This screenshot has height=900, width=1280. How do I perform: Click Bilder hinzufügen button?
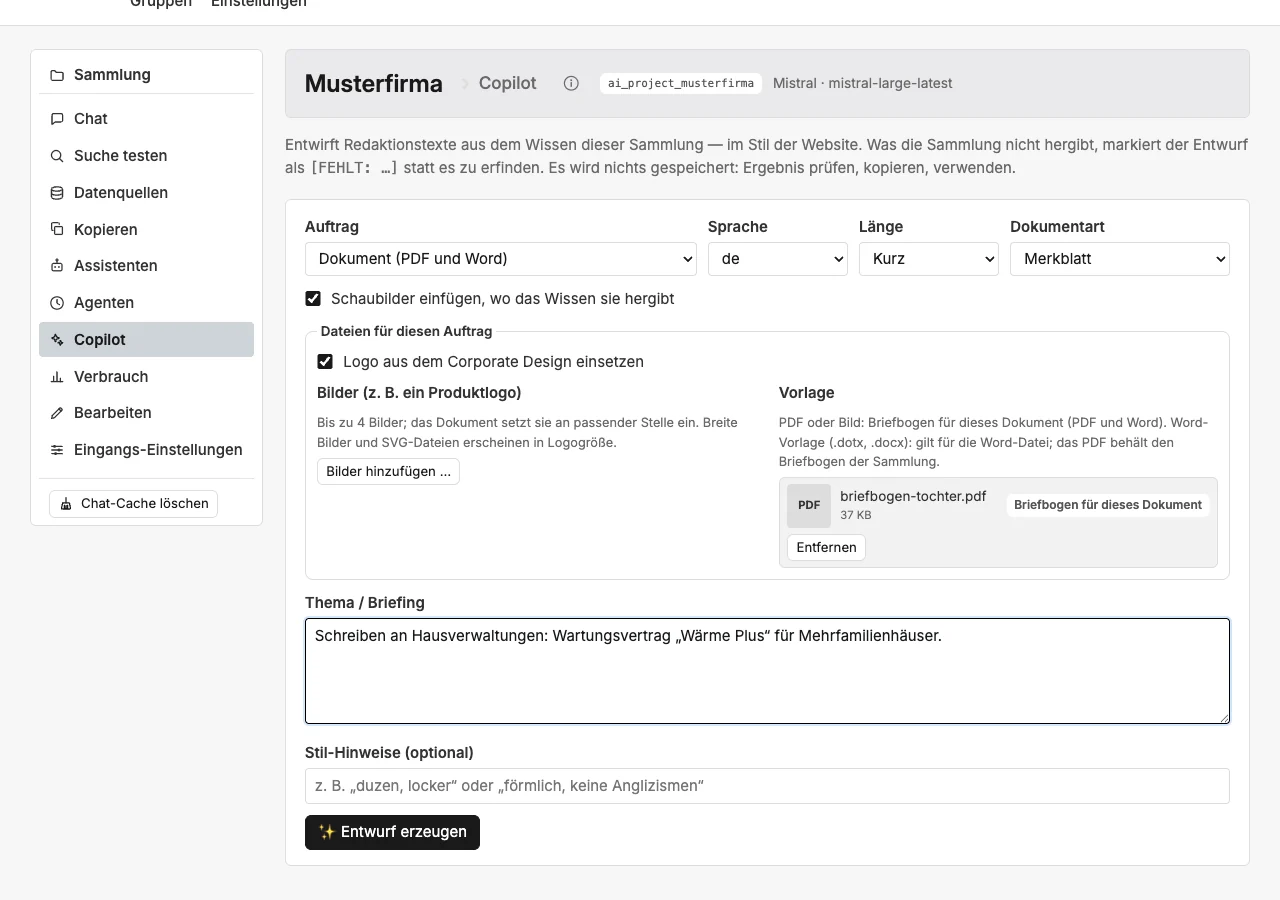click(x=388, y=472)
